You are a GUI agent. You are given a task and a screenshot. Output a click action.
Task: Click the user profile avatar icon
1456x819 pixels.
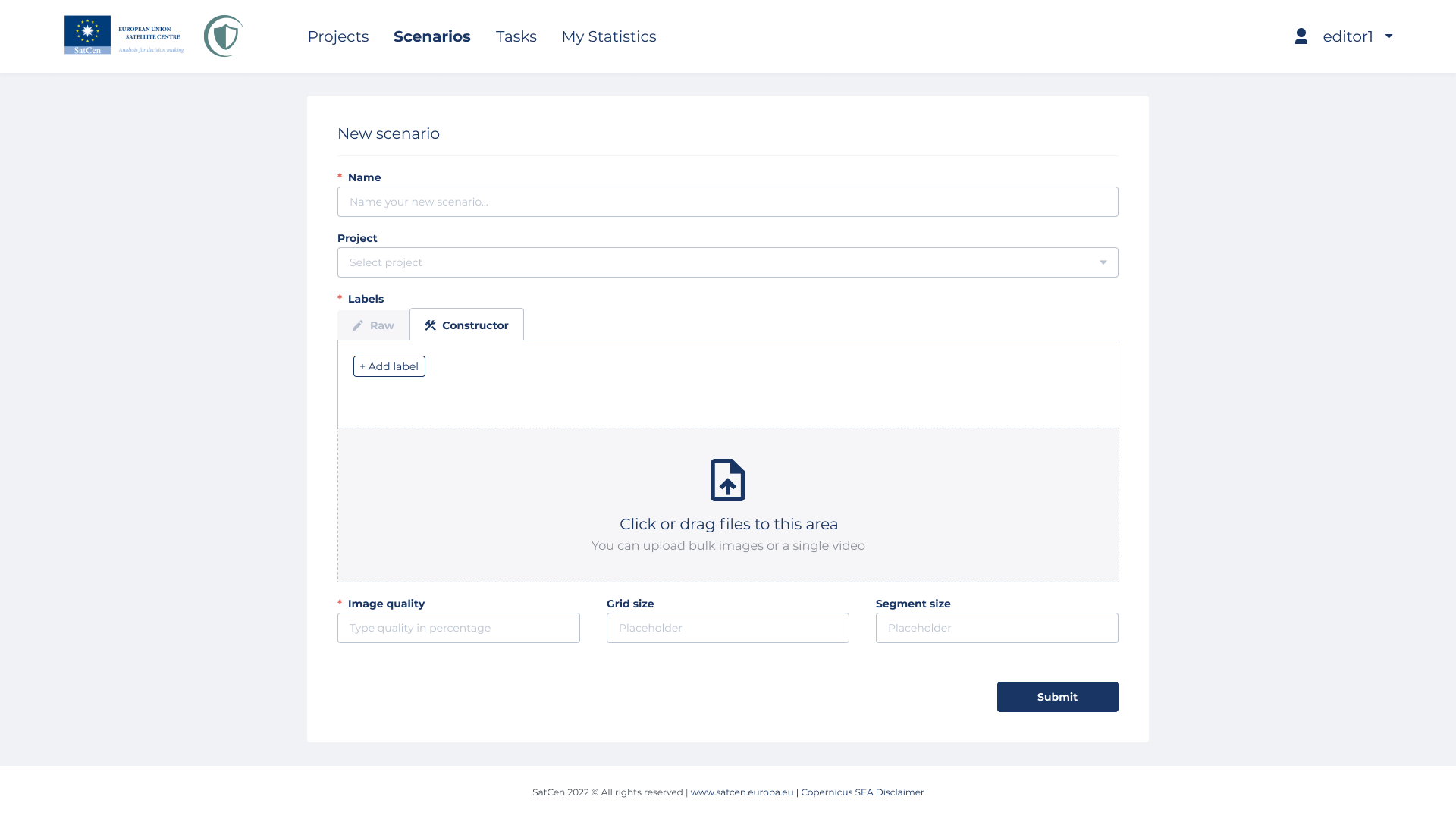(x=1301, y=36)
